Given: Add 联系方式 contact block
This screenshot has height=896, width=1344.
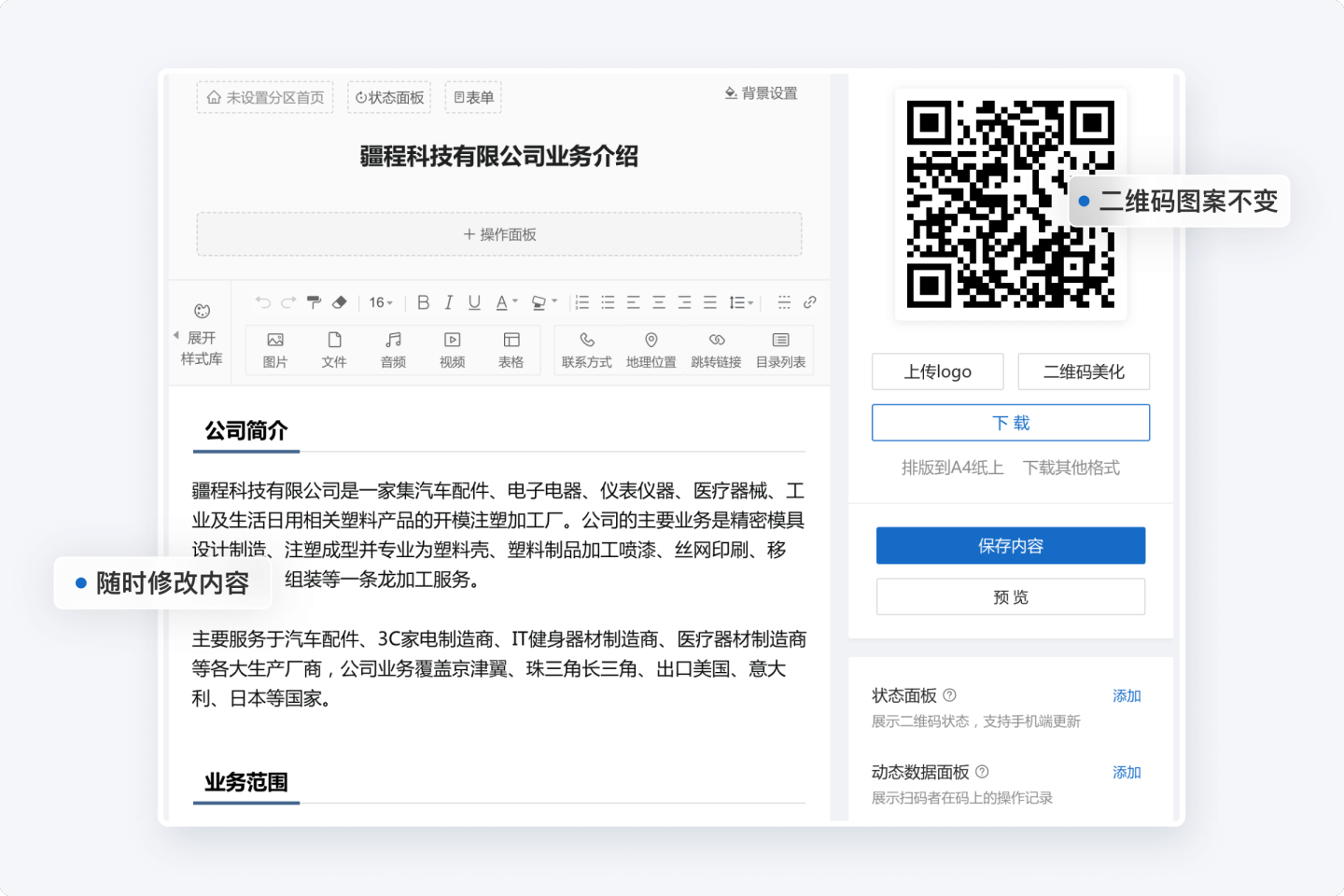Looking at the screenshot, I should point(586,349).
